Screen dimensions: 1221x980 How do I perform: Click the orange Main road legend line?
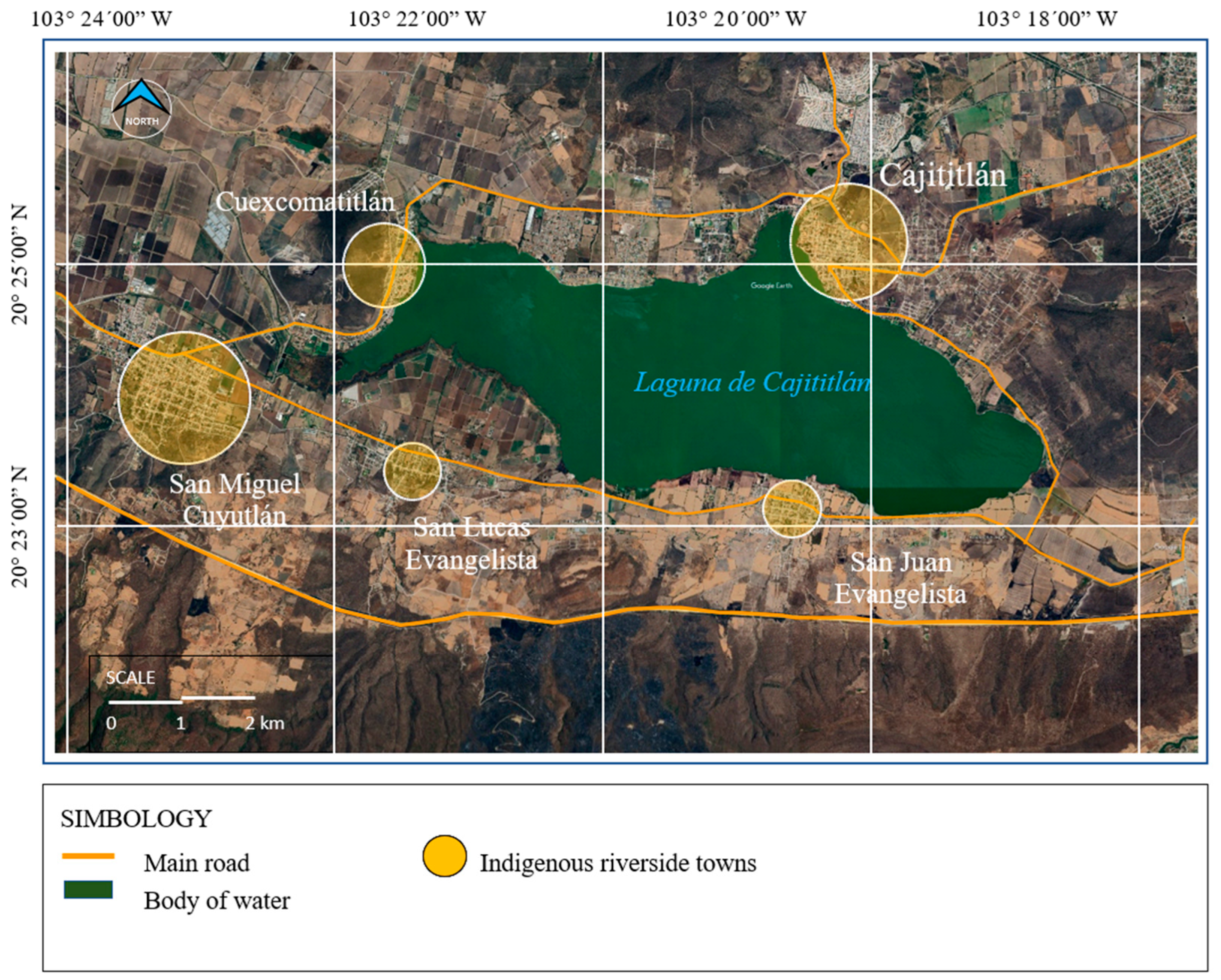tap(88, 857)
